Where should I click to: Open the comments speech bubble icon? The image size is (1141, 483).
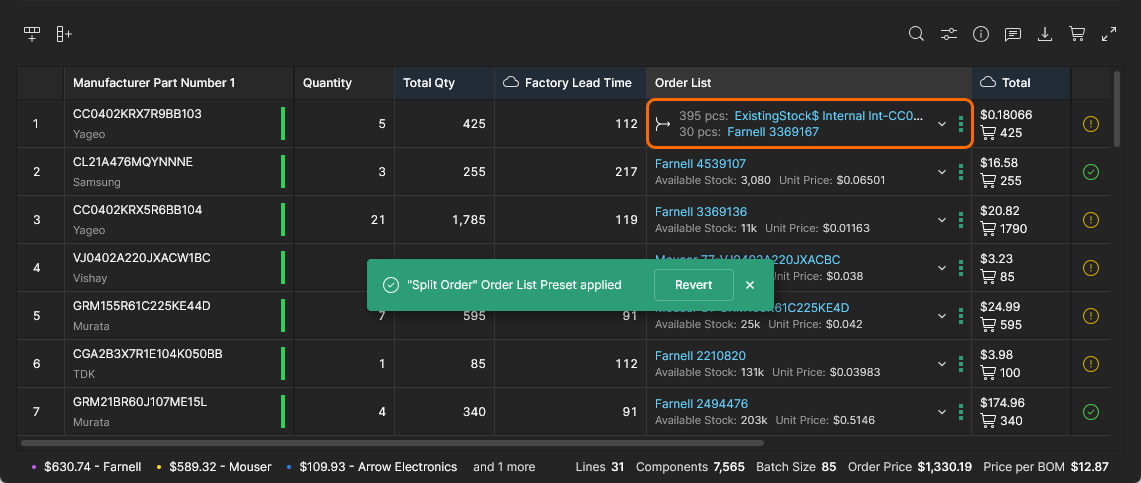pos(1013,34)
